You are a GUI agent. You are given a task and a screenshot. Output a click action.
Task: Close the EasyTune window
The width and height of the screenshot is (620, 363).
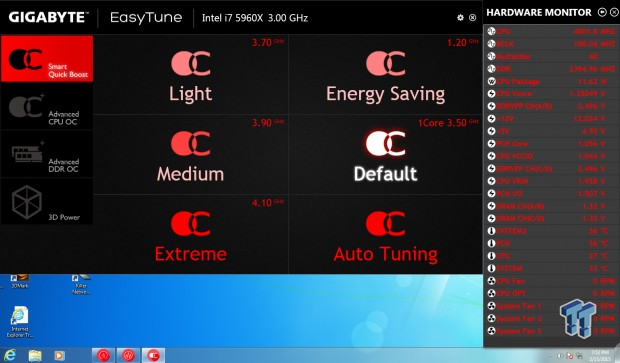click(x=473, y=17)
